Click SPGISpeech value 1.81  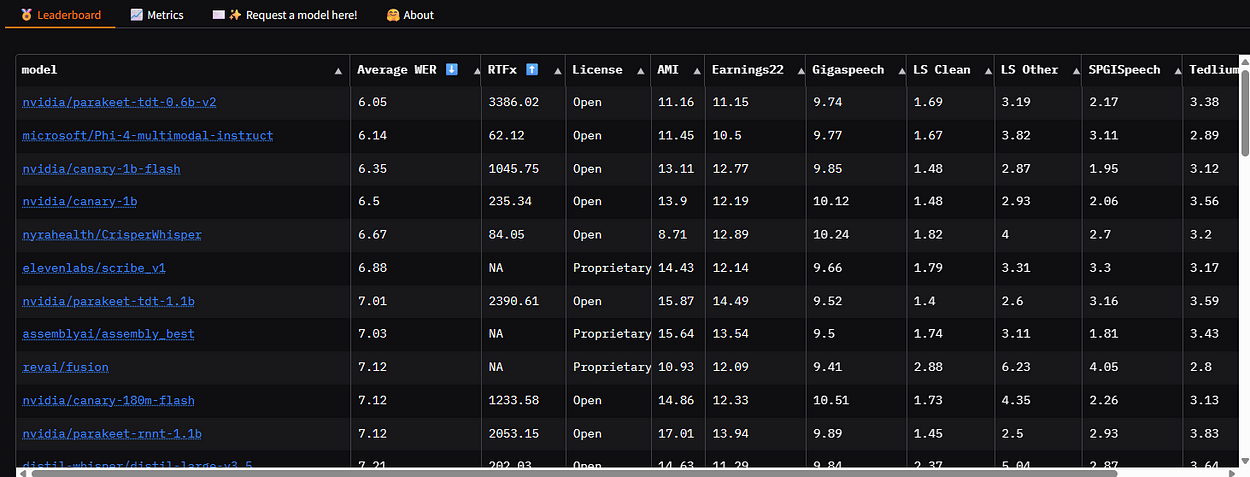tap(1103, 334)
